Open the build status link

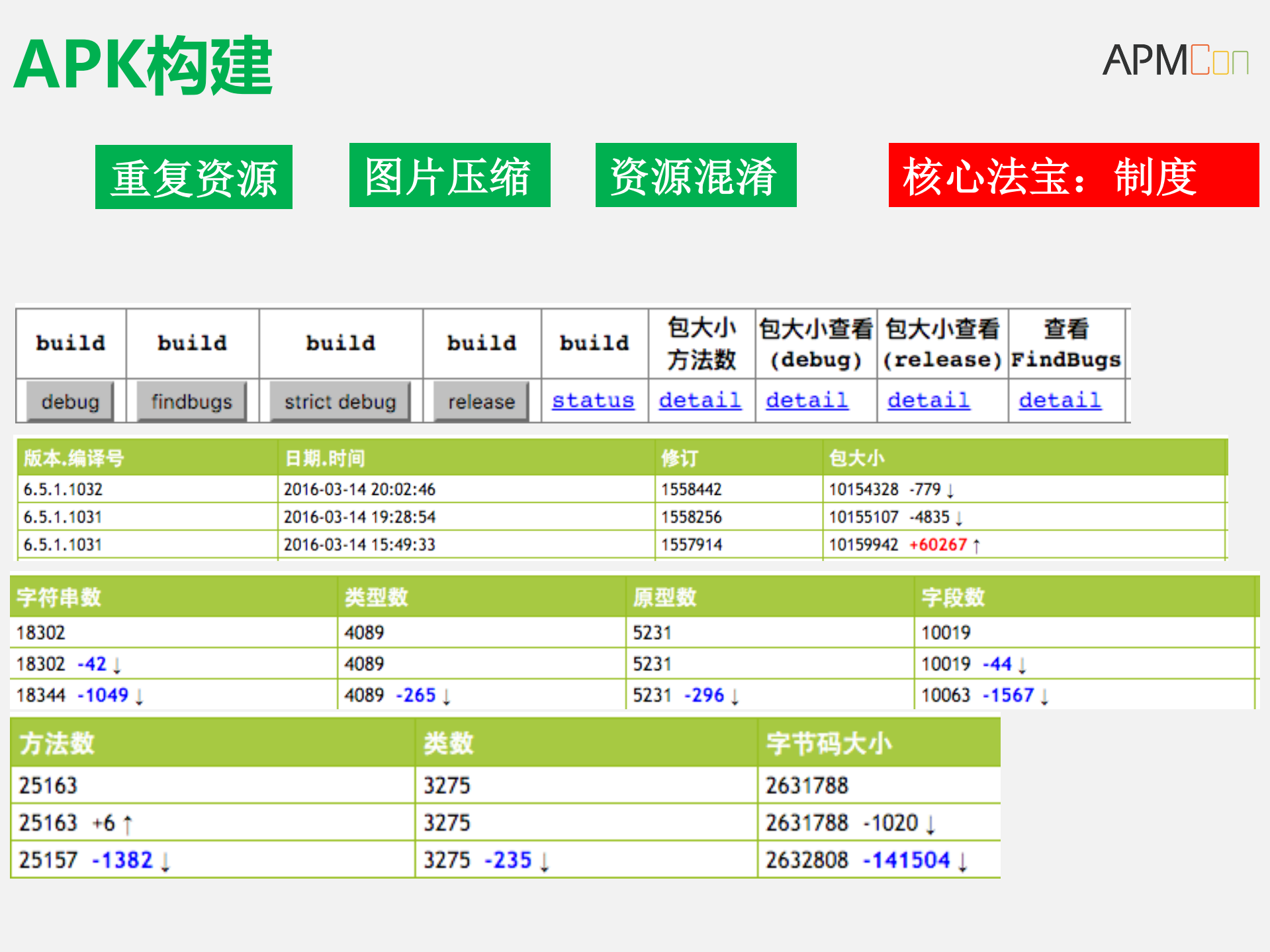click(592, 400)
